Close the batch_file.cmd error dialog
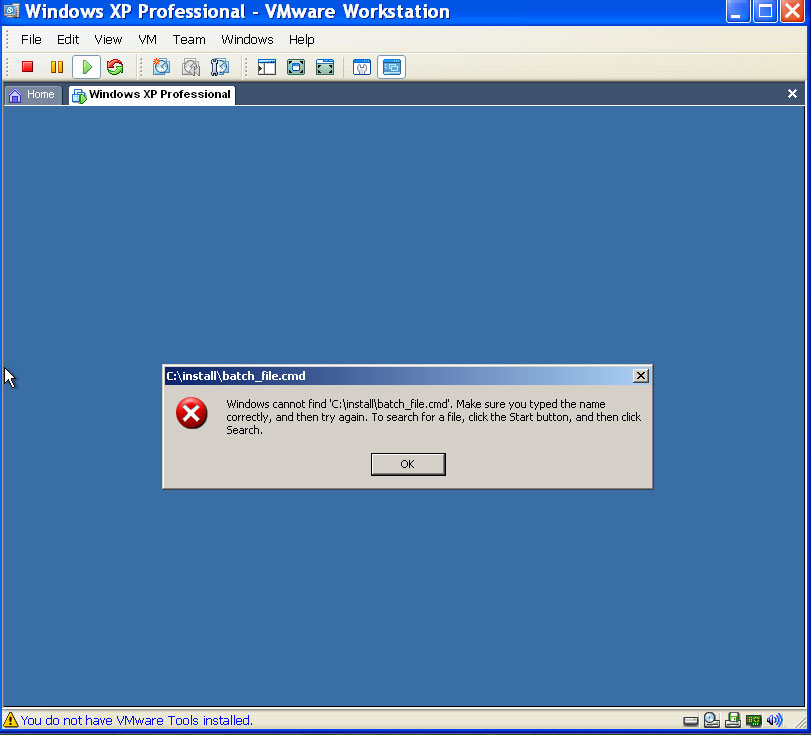Screen dimensions: 811x735 [x=640, y=376]
